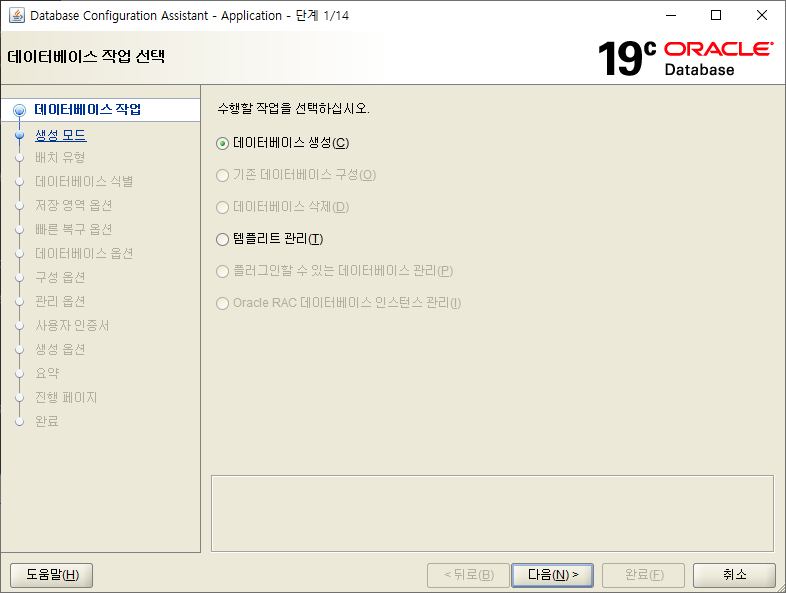Click the 진행 페이지 step
The image size is (786, 593).
66,398
